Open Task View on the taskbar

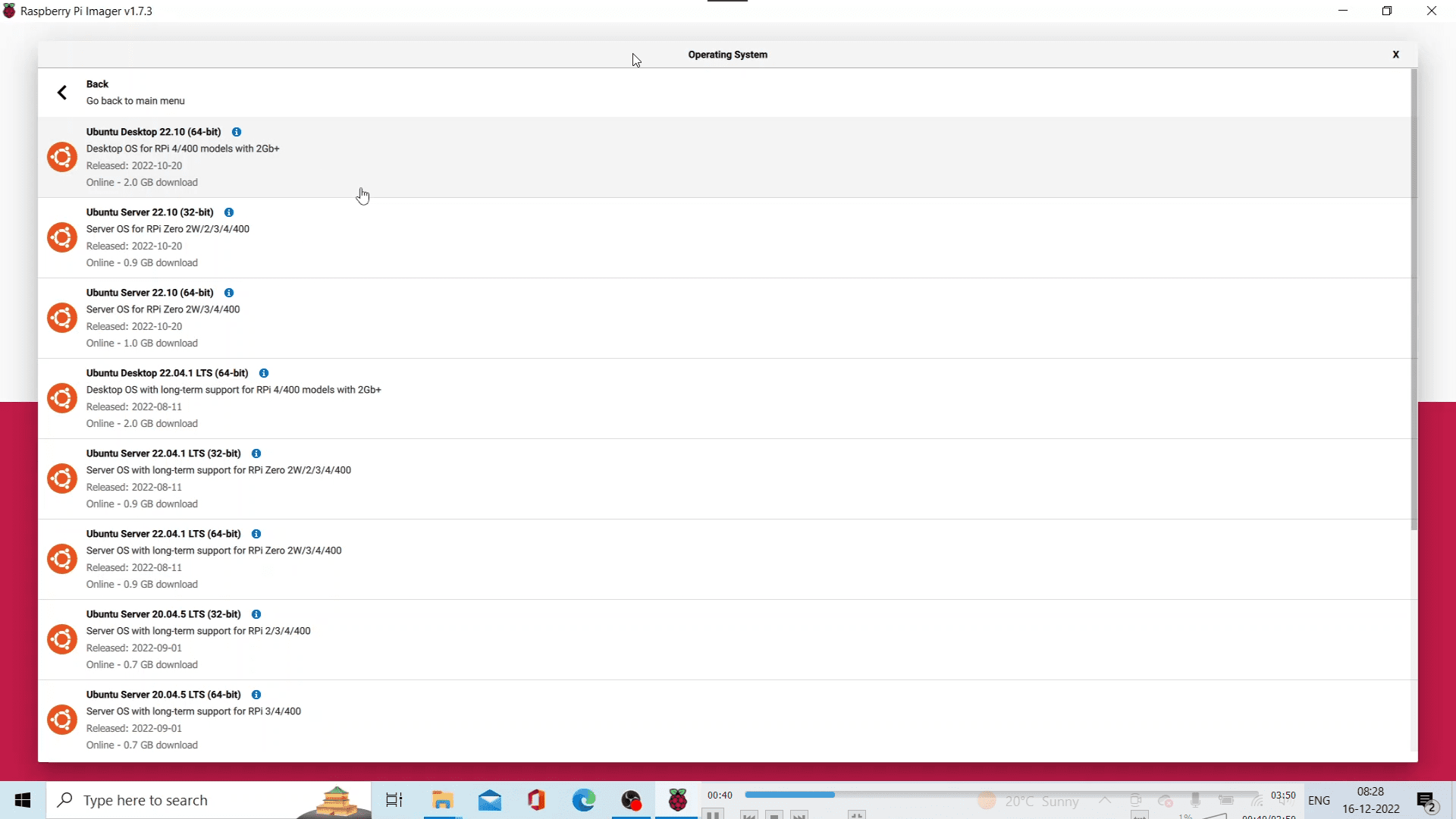point(394,800)
